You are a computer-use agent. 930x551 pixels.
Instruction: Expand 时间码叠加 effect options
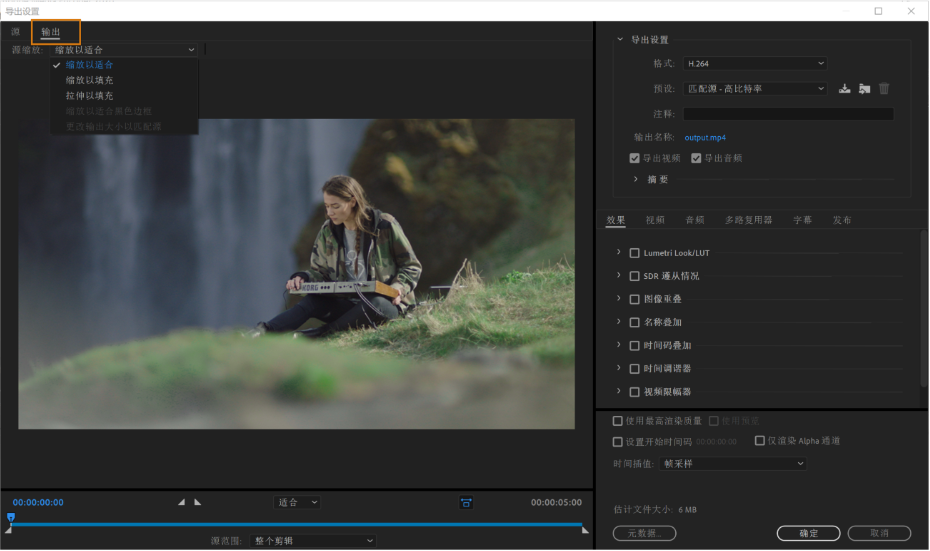[x=619, y=345]
